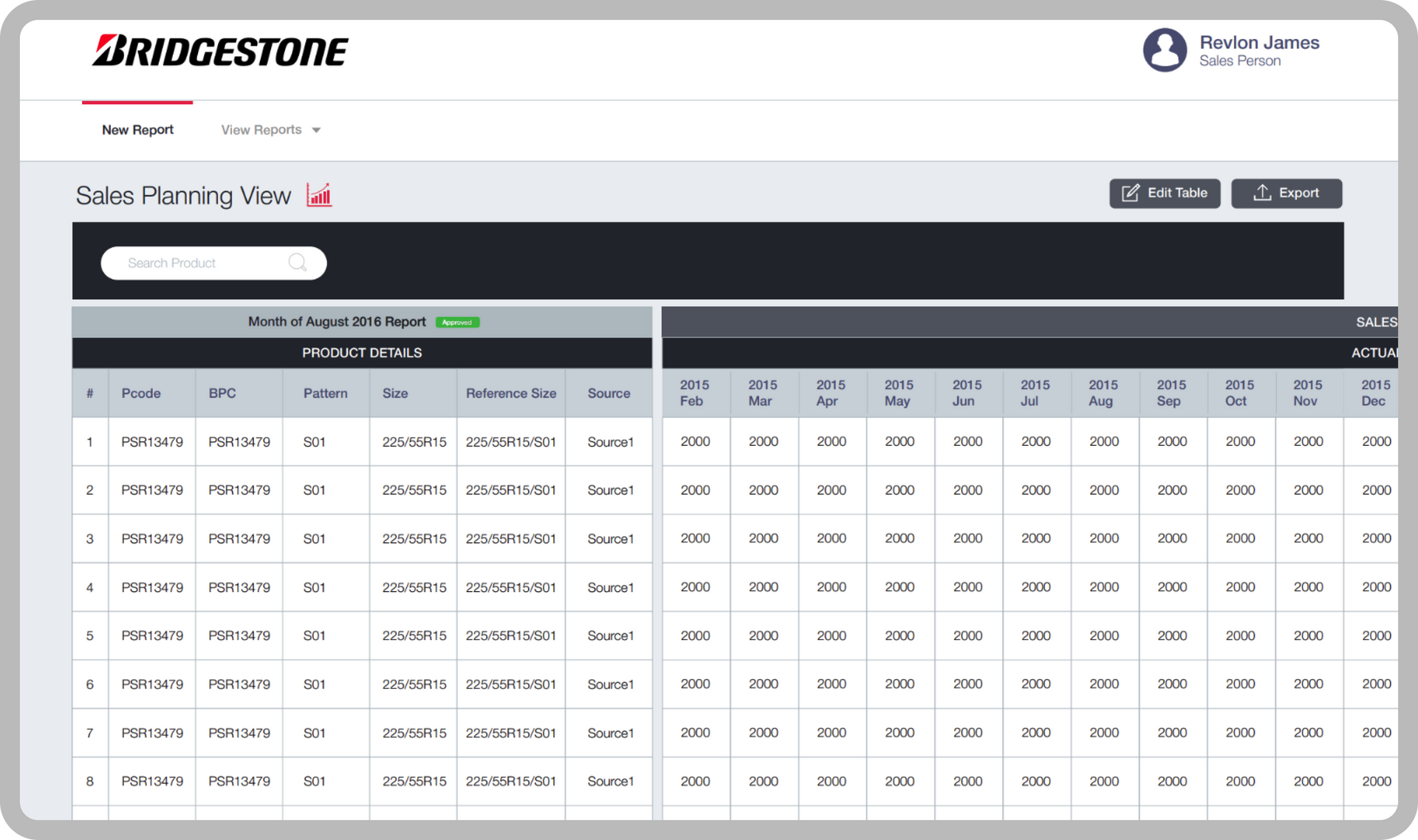Click the 2015 Feb column header
1418x840 pixels.
[696, 393]
